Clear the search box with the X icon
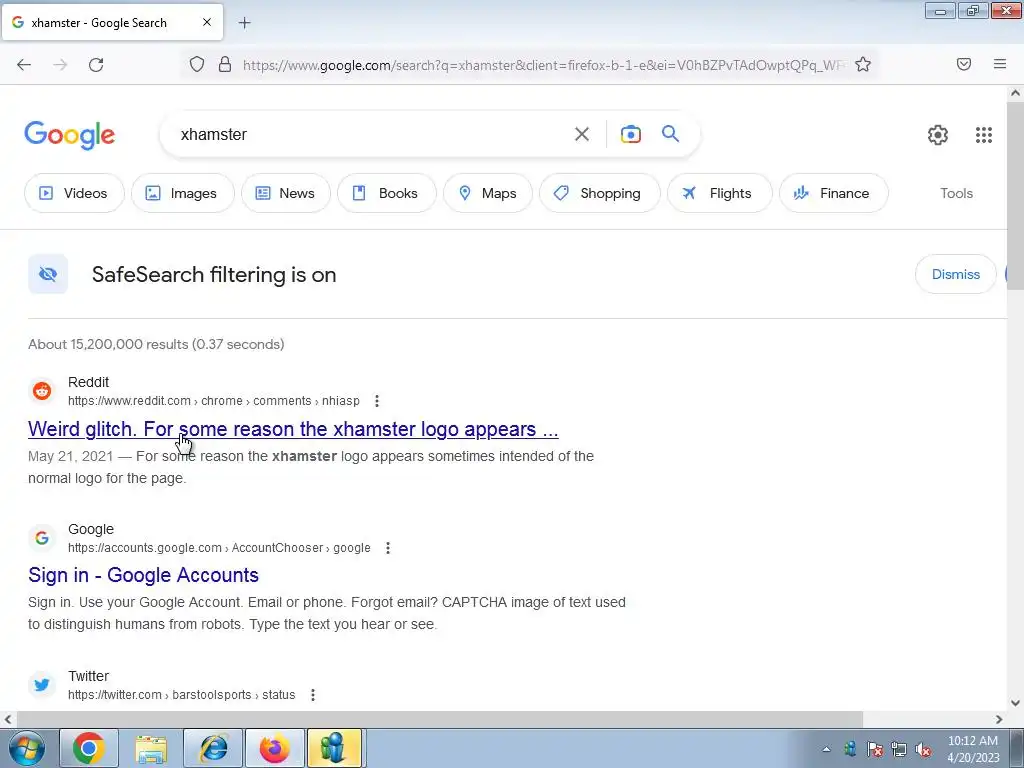The image size is (1024, 768). coord(581,134)
